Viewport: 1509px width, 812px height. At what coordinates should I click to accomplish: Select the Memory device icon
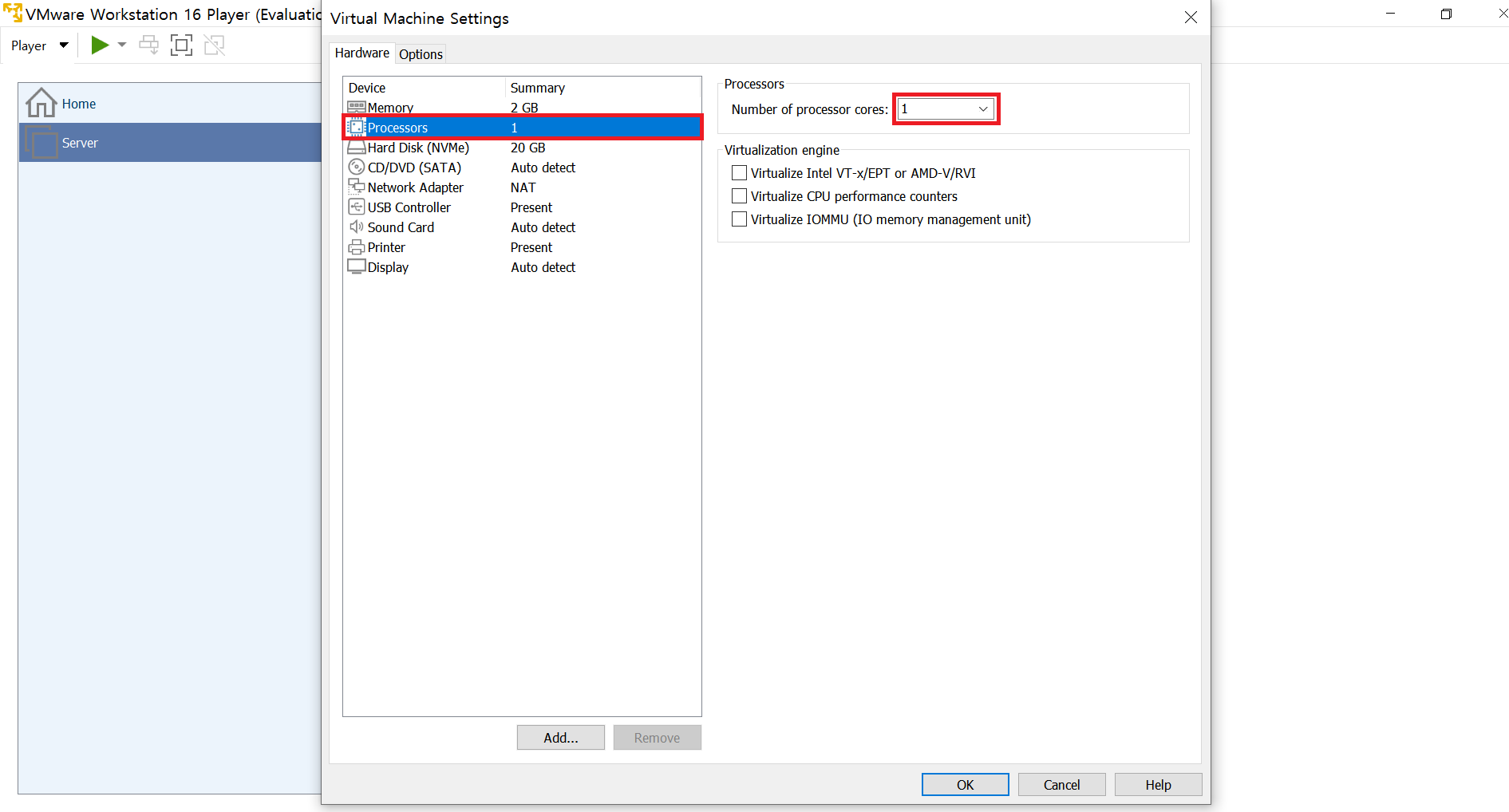point(357,107)
